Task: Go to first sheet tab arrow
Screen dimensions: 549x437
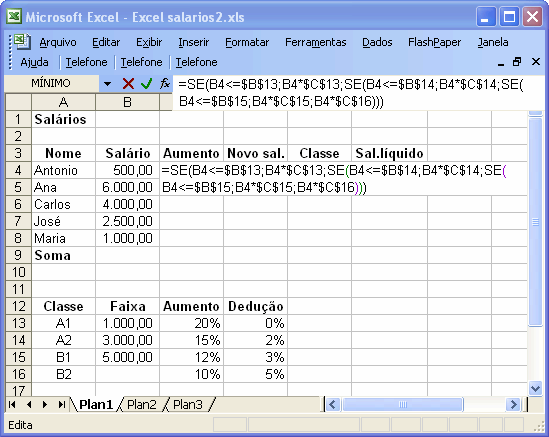Action: pos(12,404)
